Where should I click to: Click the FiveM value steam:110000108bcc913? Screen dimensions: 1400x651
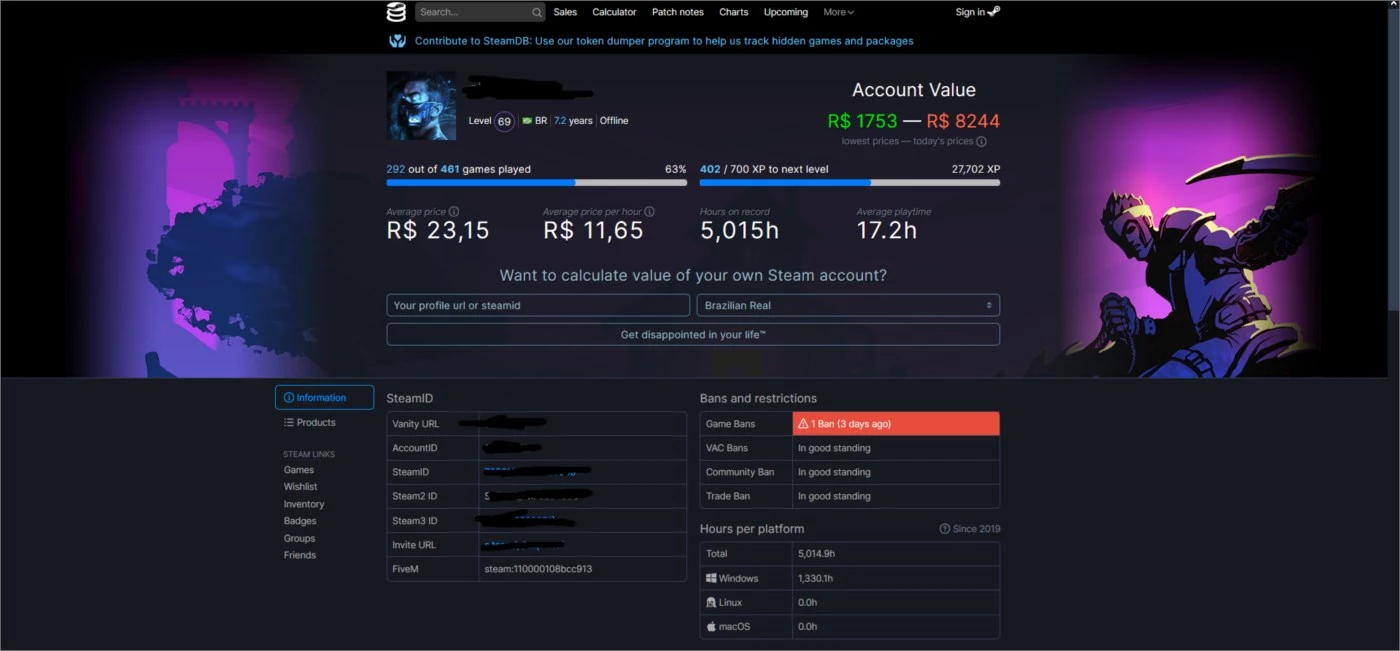pos(538,569)
